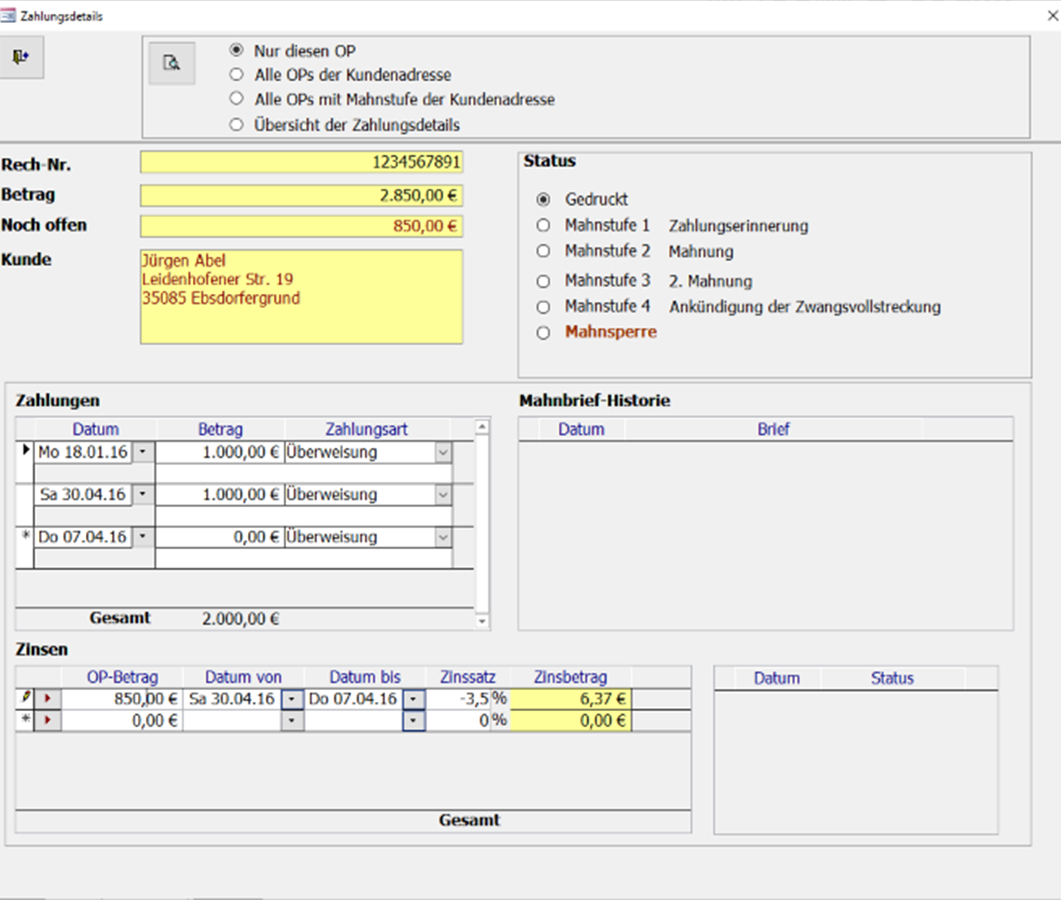Click the 'Zahlungsart' column header
Image resolution: width=1061 pixels, height=900 pixels.
(x=367, y=429)
